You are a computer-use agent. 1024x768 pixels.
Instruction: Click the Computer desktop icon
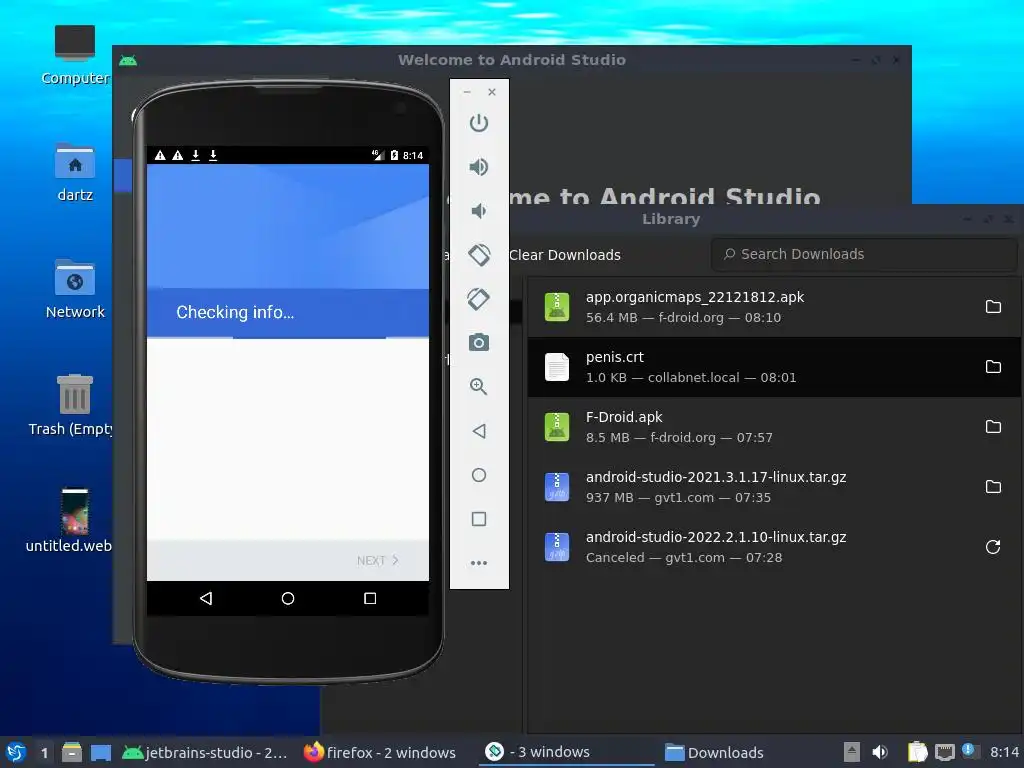click(x=74, y=43)
